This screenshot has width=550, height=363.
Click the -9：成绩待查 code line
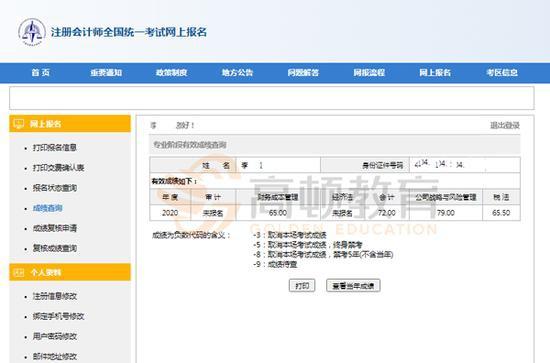pyautogui.click(x=275, y=264)
